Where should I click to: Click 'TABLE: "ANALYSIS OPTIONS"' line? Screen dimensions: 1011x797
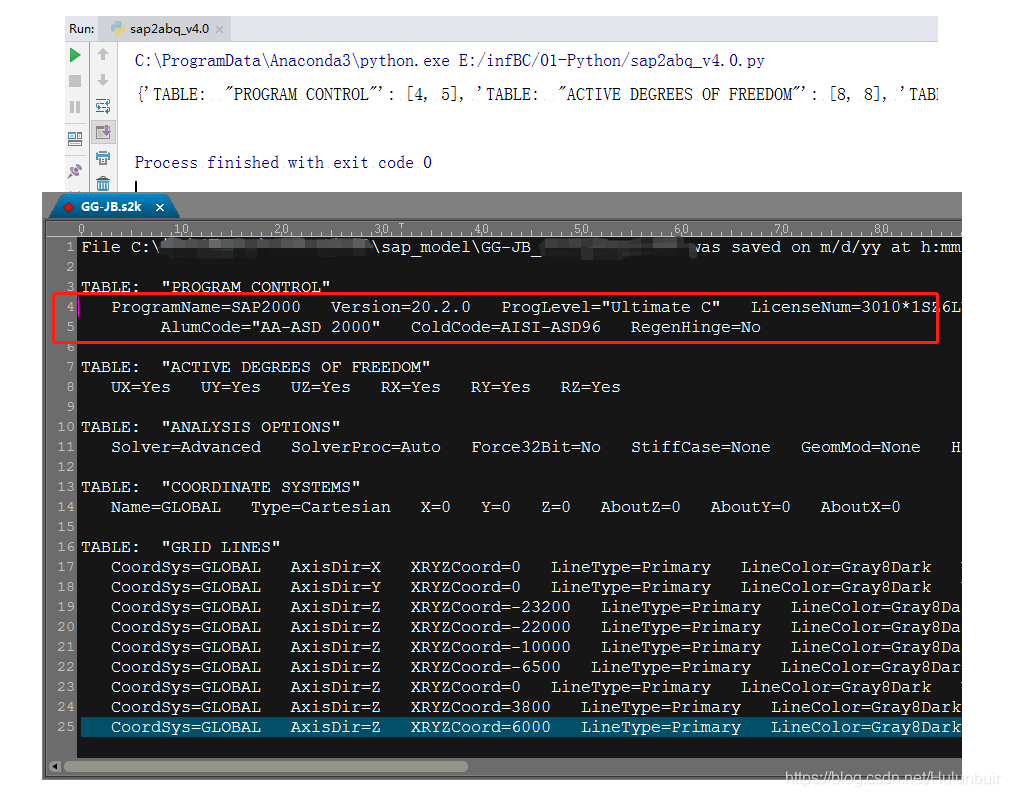211,427
